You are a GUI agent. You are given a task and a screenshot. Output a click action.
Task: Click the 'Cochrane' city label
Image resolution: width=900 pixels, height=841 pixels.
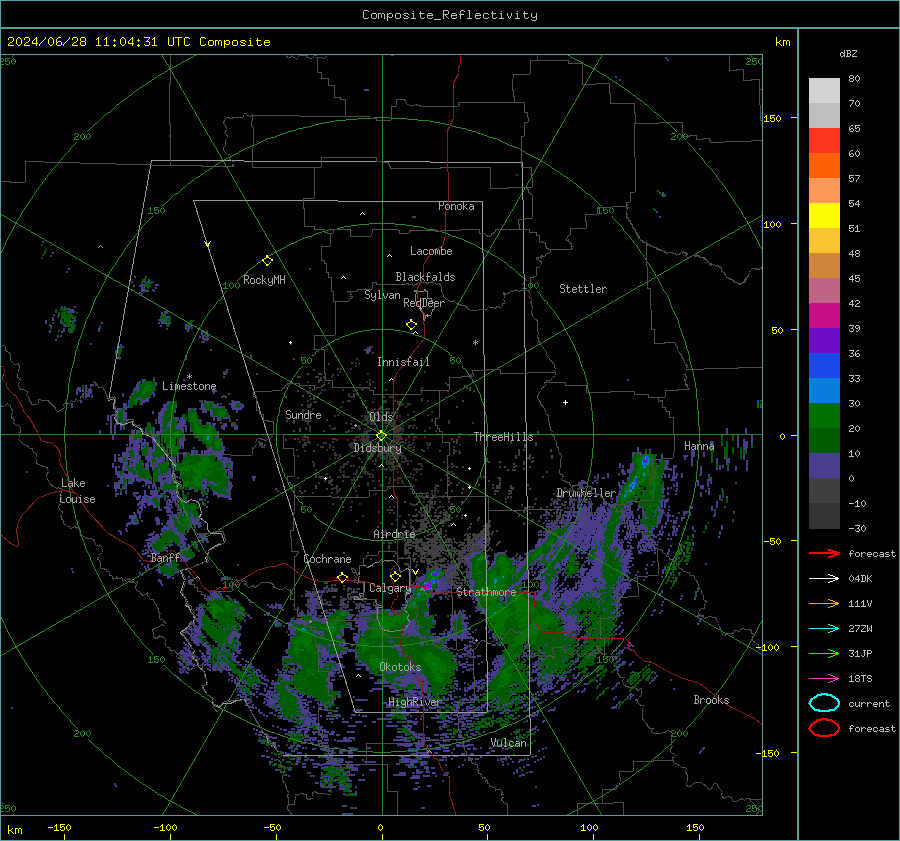pyautogui.click(x=327, y=559)
